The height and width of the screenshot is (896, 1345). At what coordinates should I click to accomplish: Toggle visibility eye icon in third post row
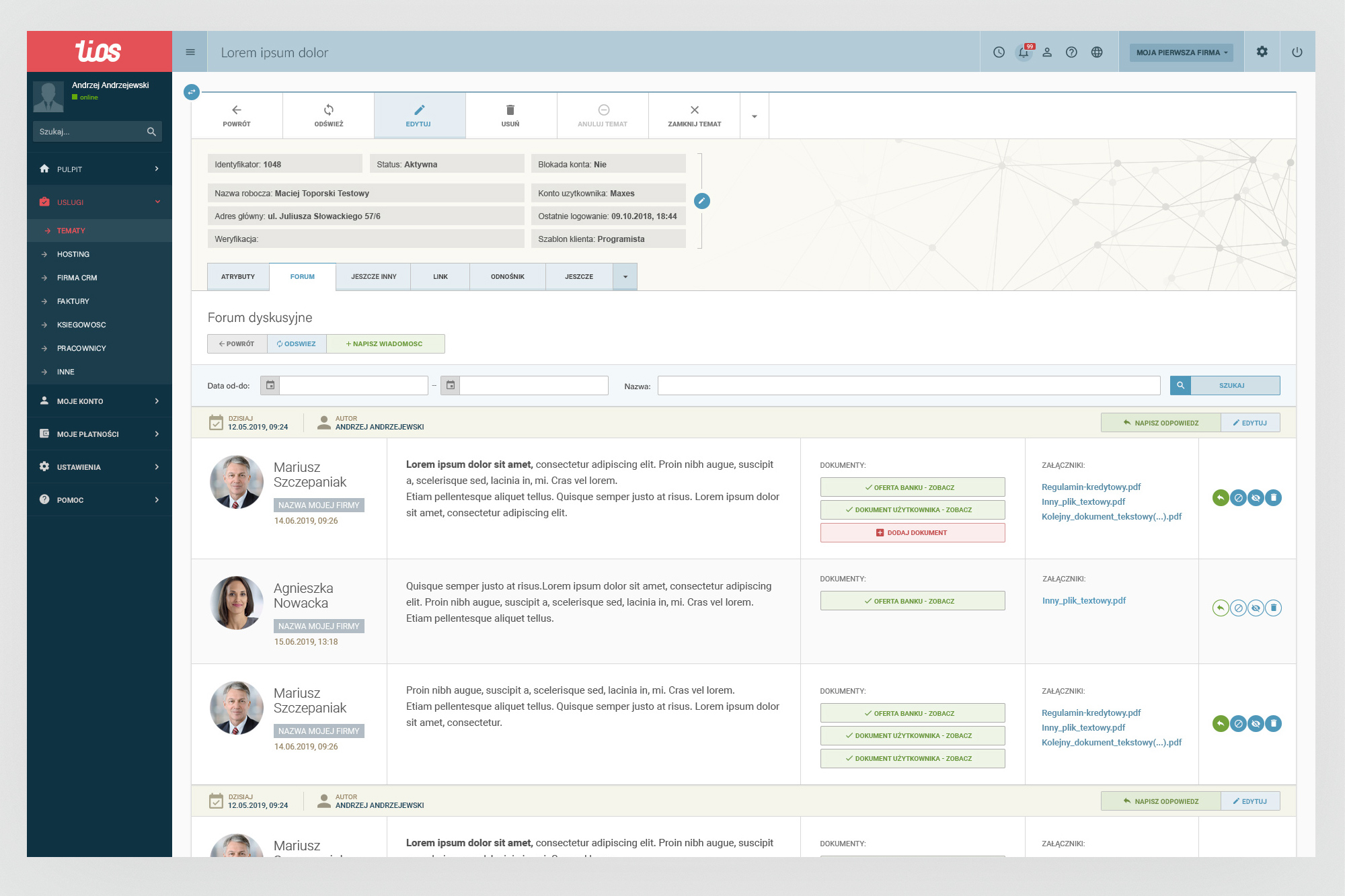point(1256,724)
